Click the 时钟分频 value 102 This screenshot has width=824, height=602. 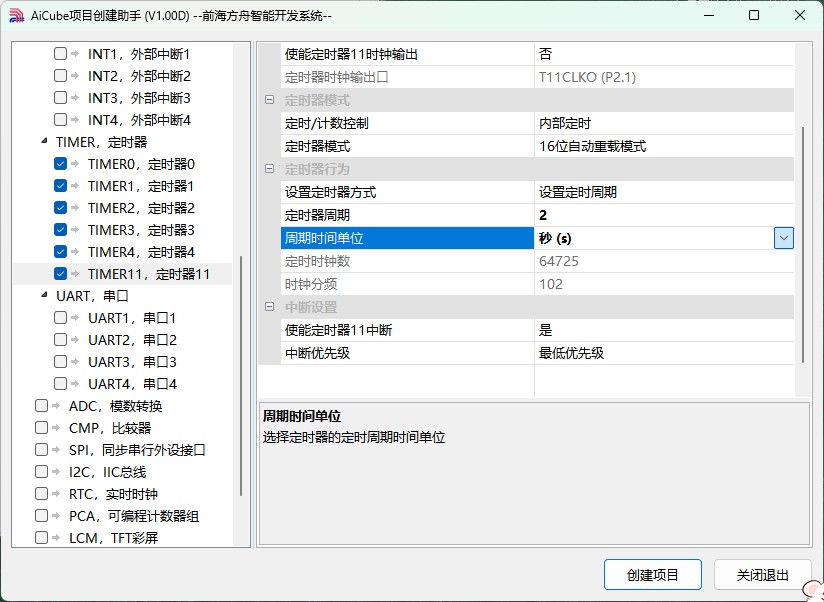point(664,284)
